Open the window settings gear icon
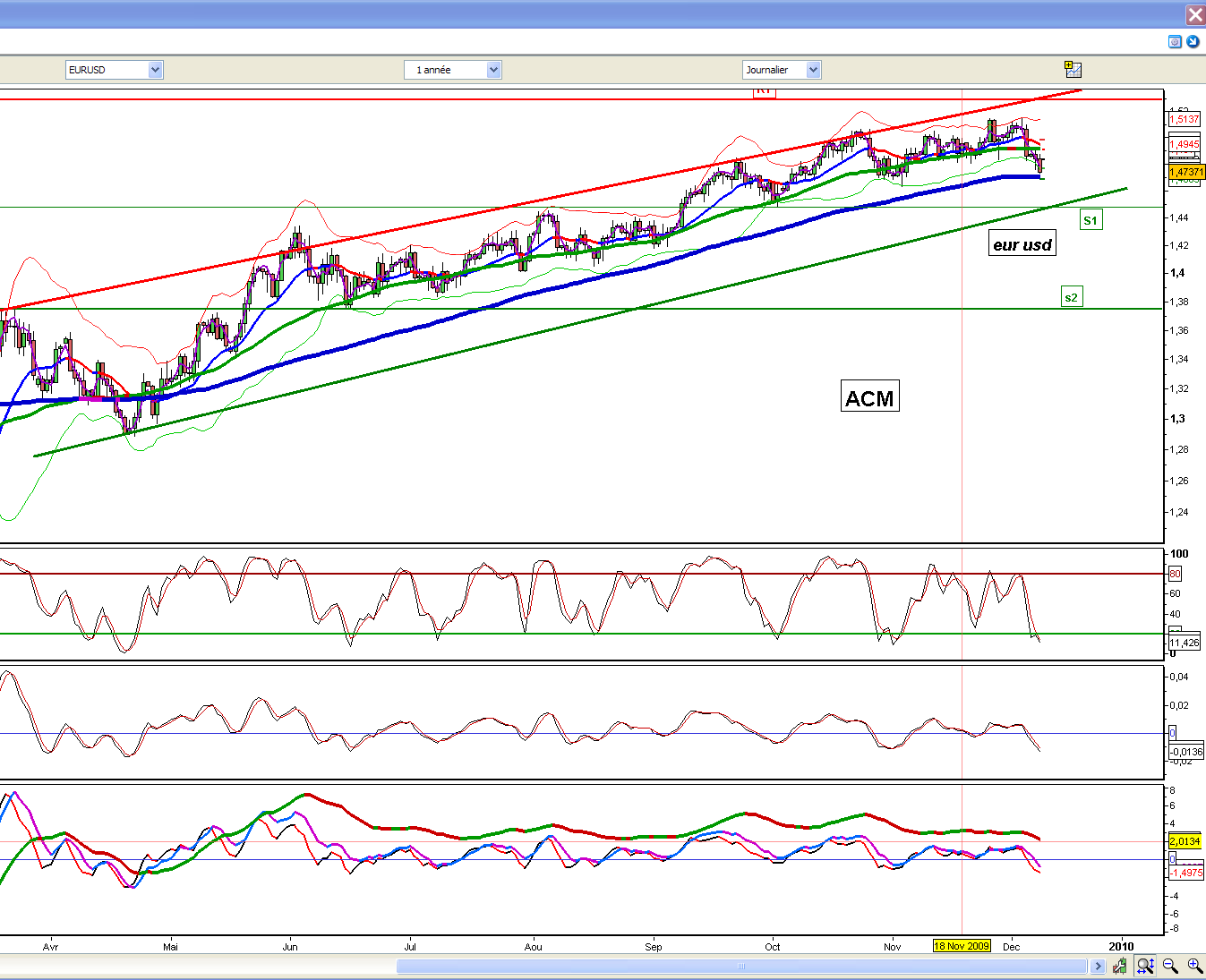1206x980 pixels. pos(1175,42)
